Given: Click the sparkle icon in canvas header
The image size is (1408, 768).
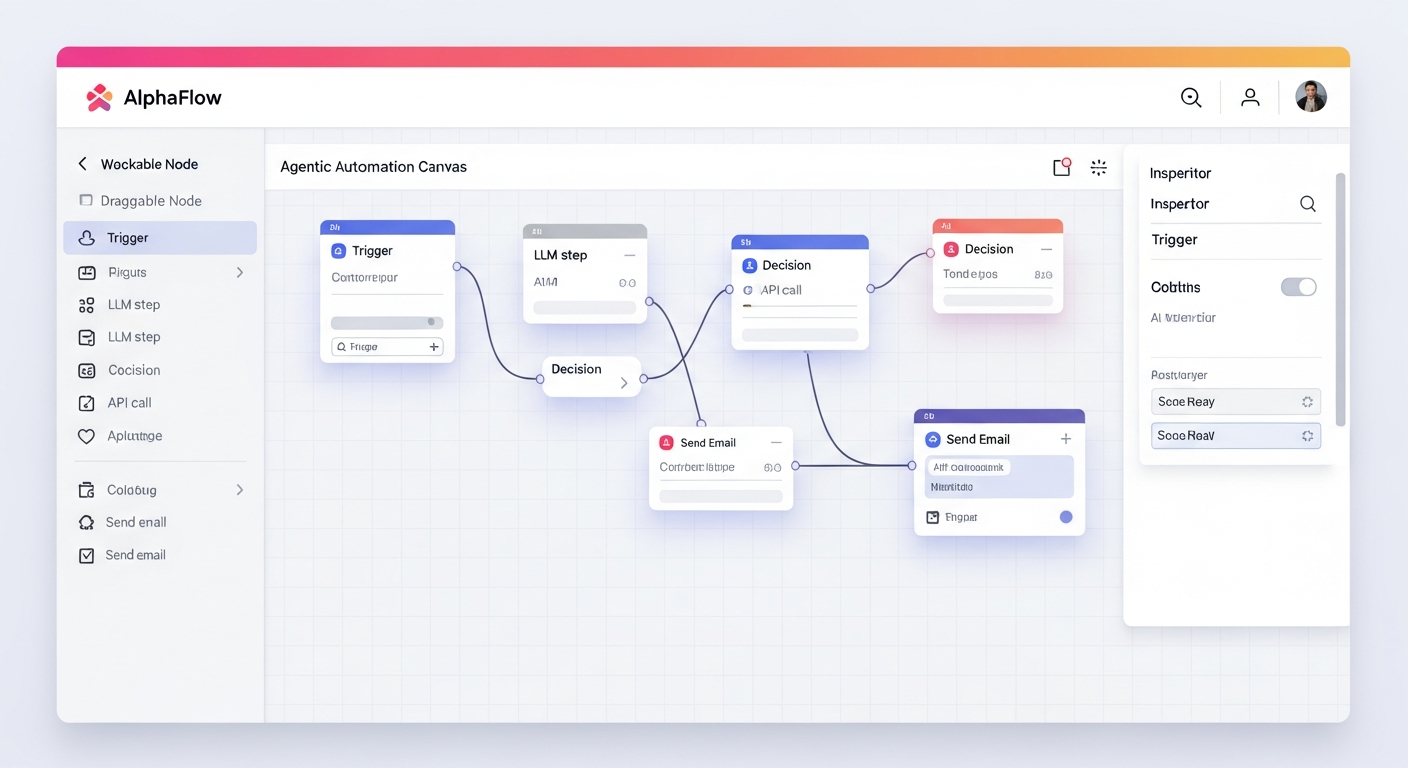Looking at the screenshot, I should point(1099,167).
